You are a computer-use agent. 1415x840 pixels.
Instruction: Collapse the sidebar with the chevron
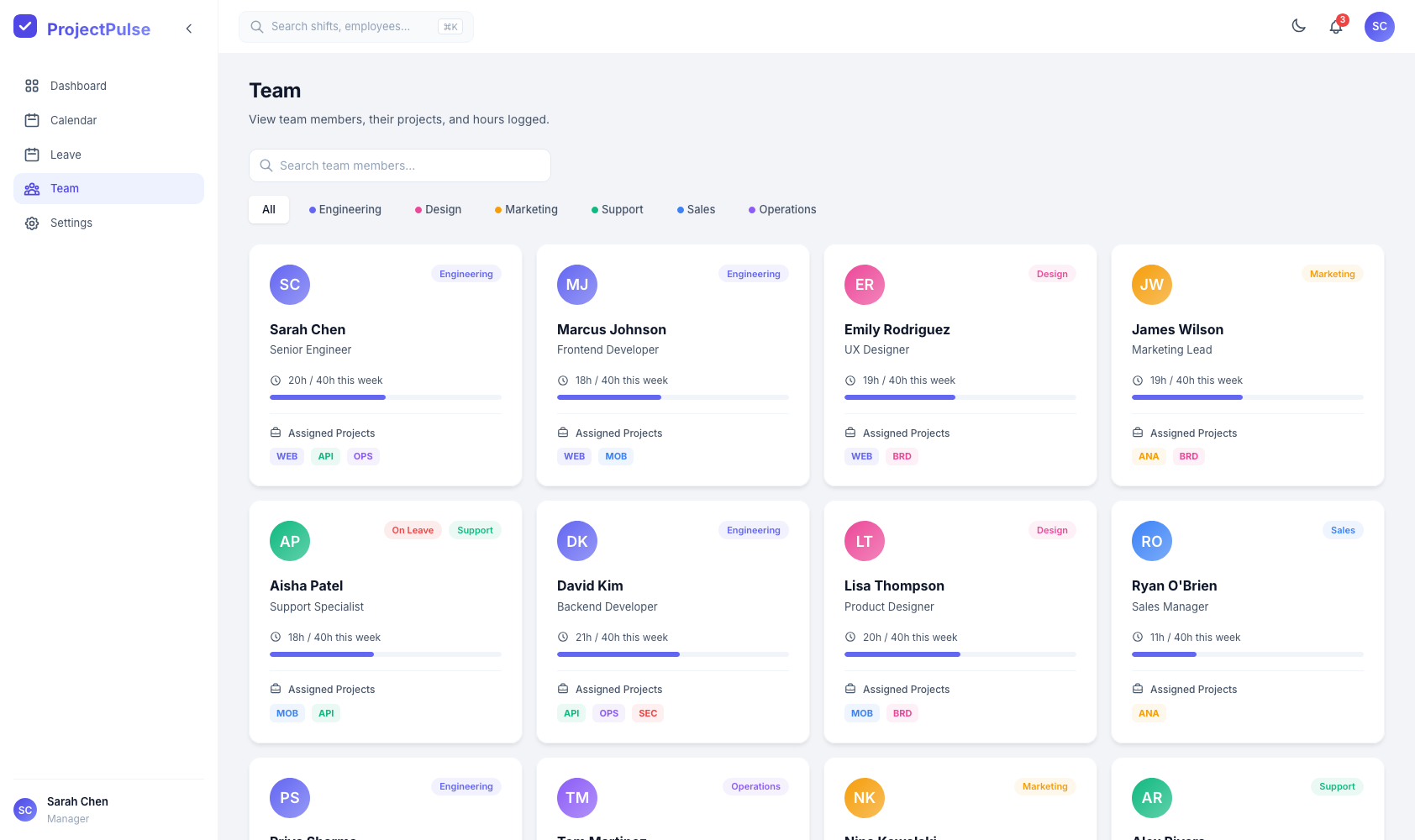[189, 29]
